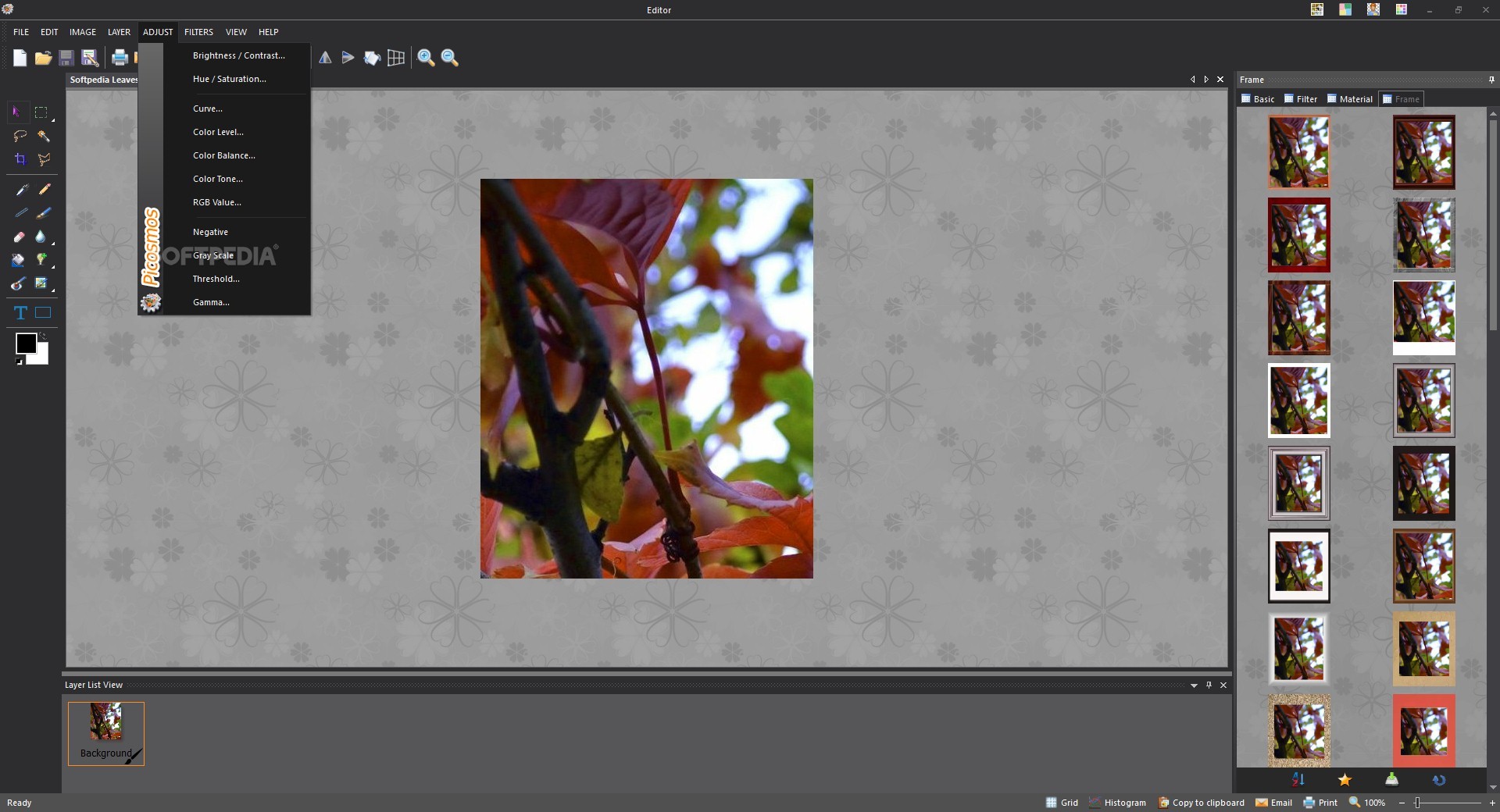Open the LAYER menu

(x=119, y=32)
